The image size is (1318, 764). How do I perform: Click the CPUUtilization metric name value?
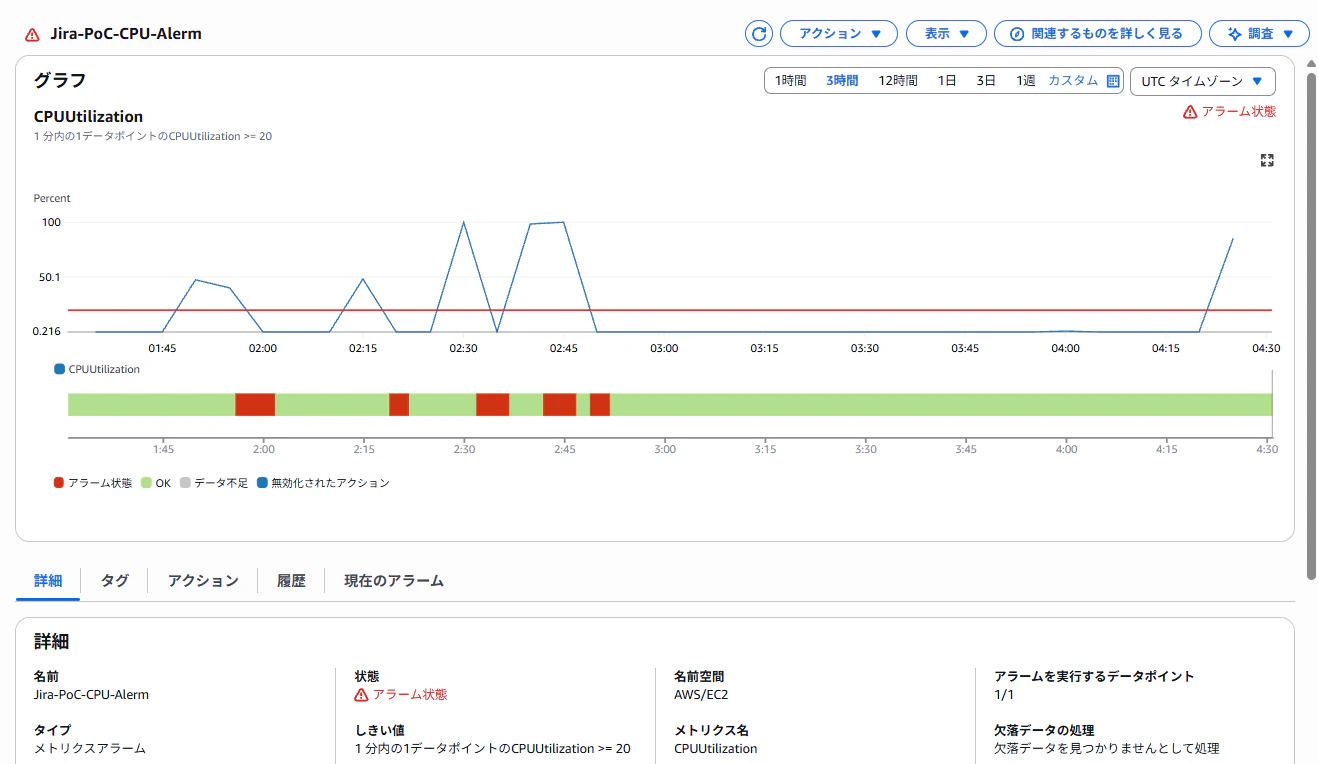click(716, 748)
